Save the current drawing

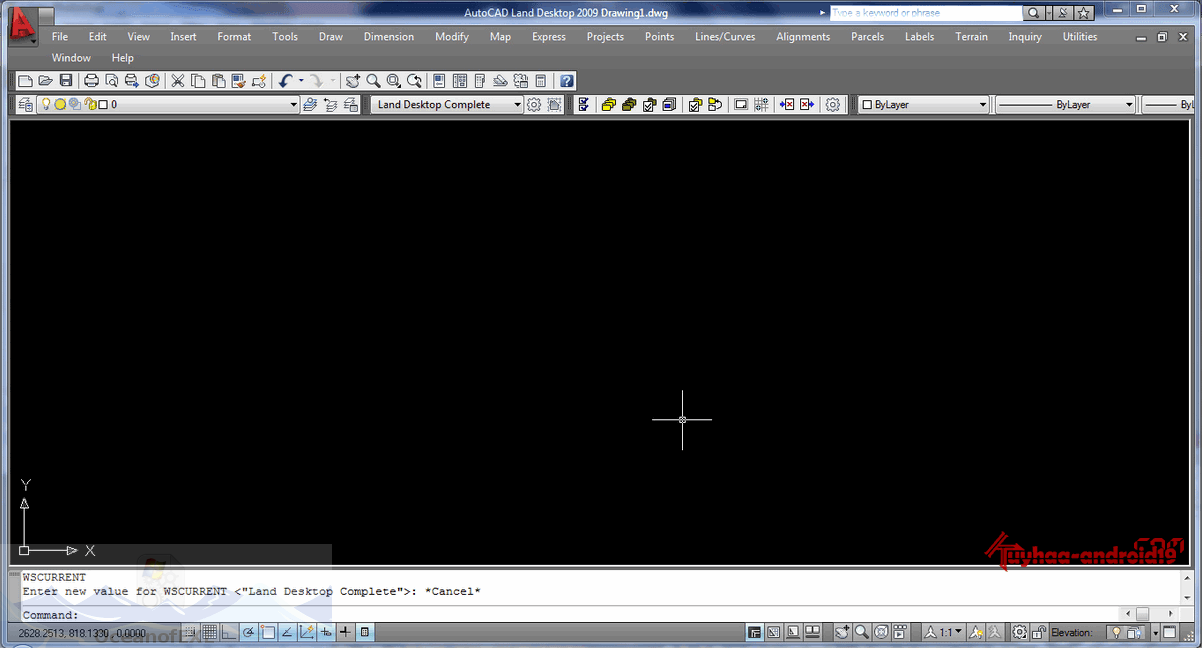point(66,81)
